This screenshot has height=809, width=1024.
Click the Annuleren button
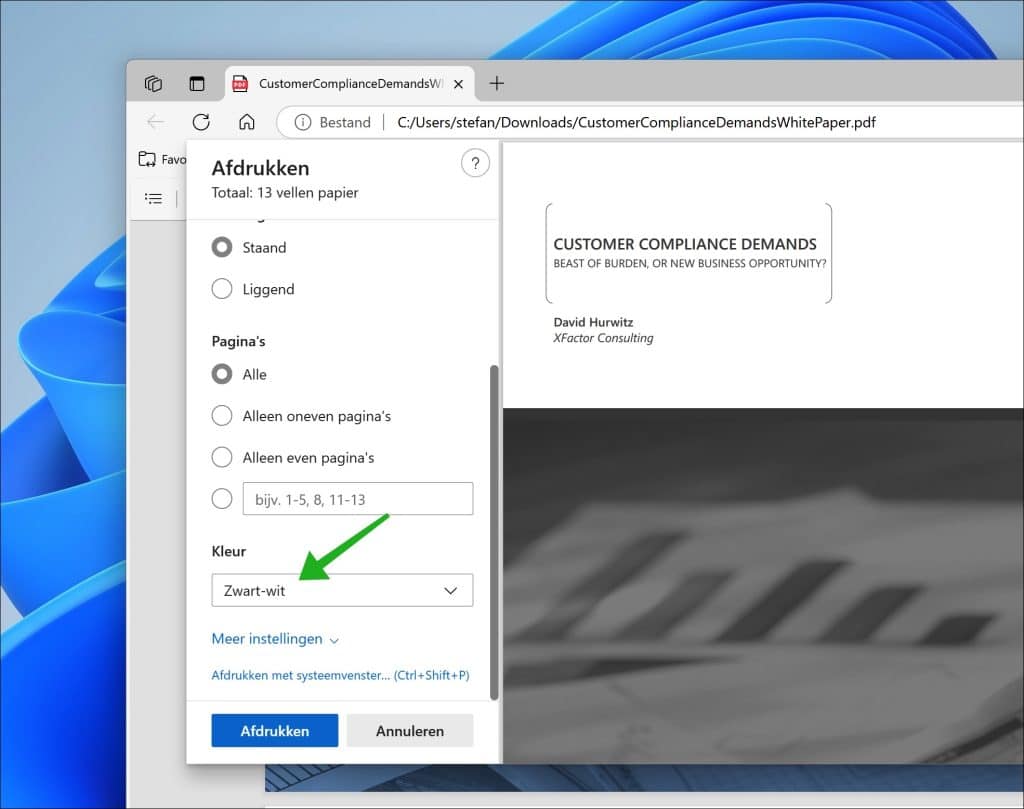click(410, 731)
